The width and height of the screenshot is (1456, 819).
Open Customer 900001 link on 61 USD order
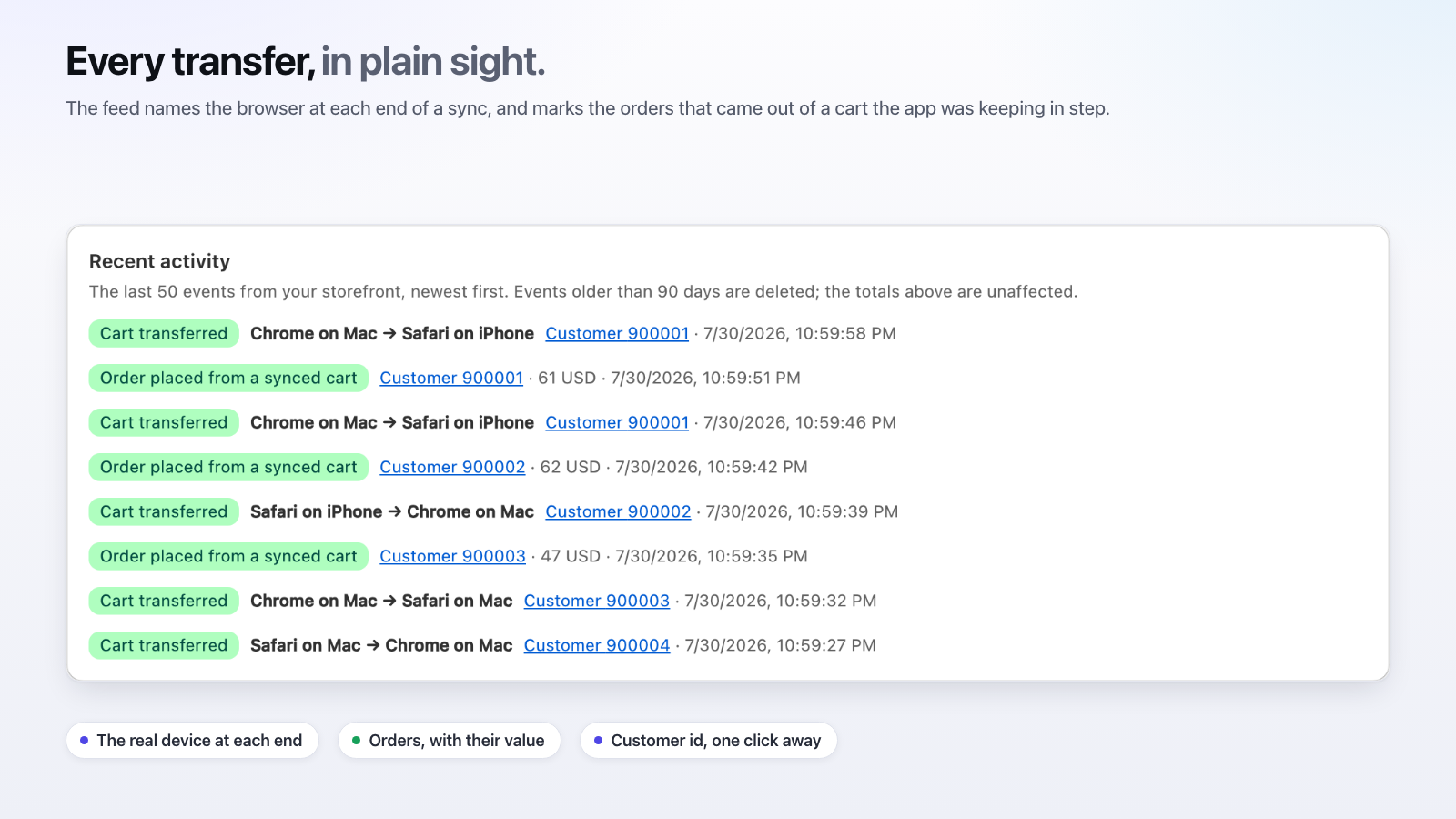451,378
